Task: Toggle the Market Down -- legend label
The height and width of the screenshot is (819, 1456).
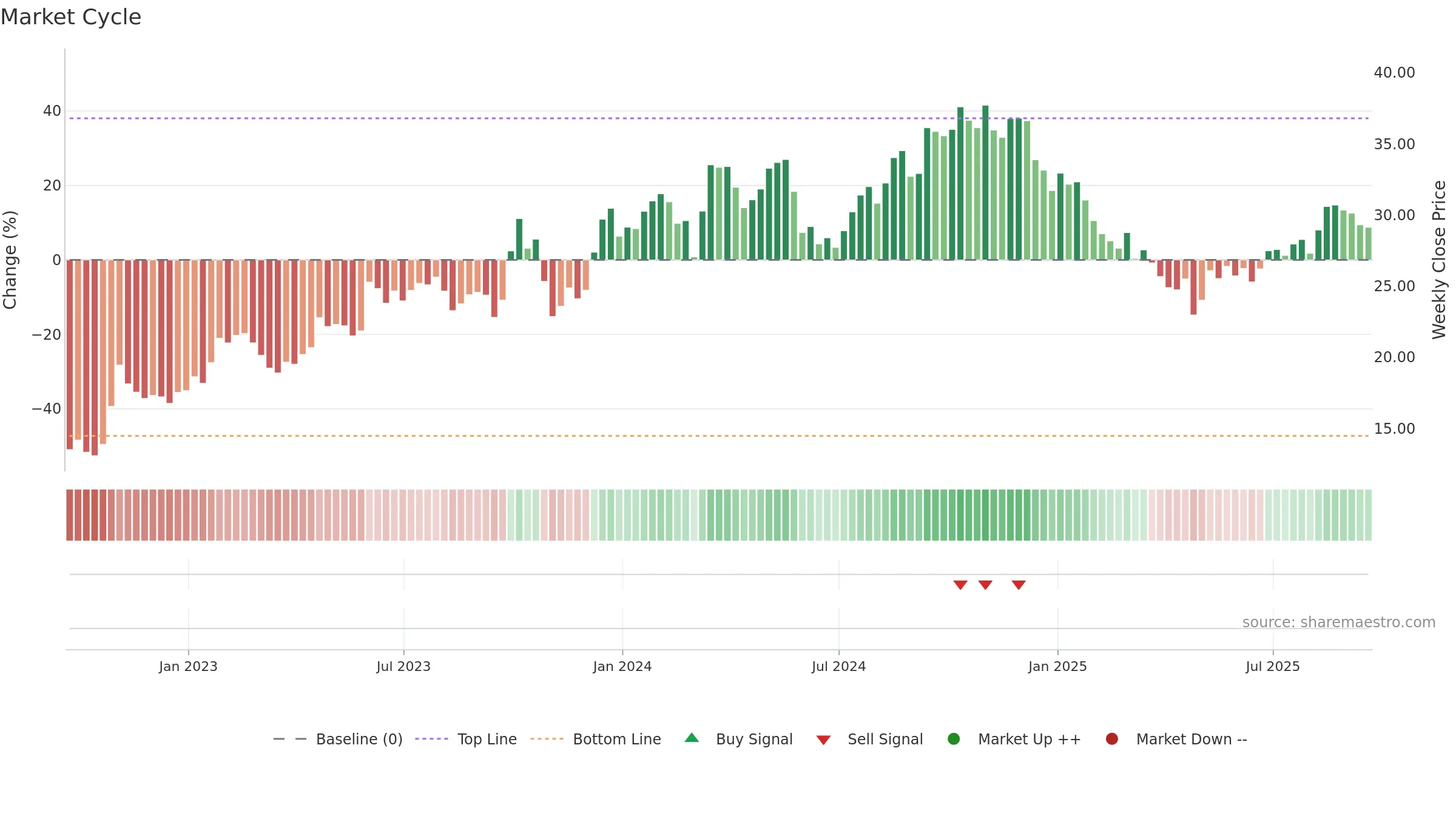Action: coord(1191,739)
